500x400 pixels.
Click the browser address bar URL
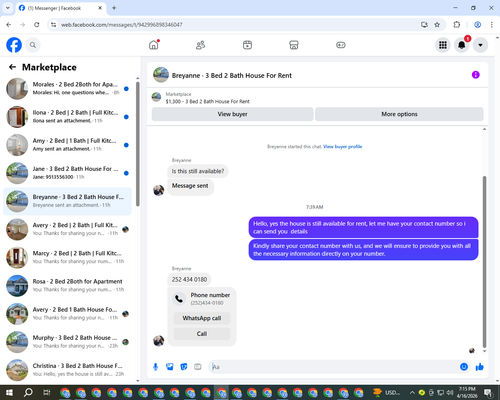(122, 25)
